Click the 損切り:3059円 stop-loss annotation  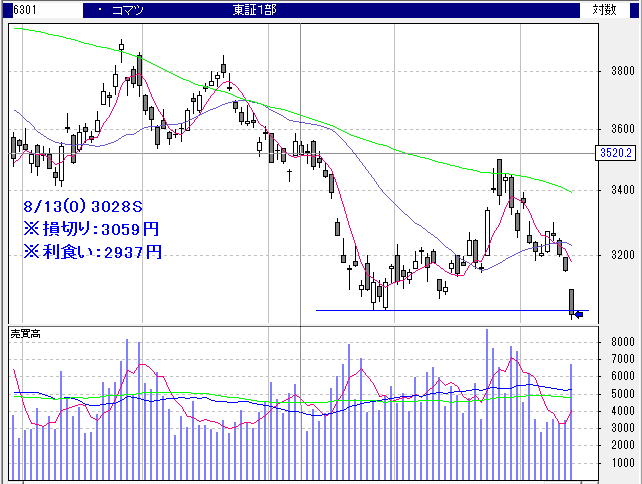coord(92,228)
